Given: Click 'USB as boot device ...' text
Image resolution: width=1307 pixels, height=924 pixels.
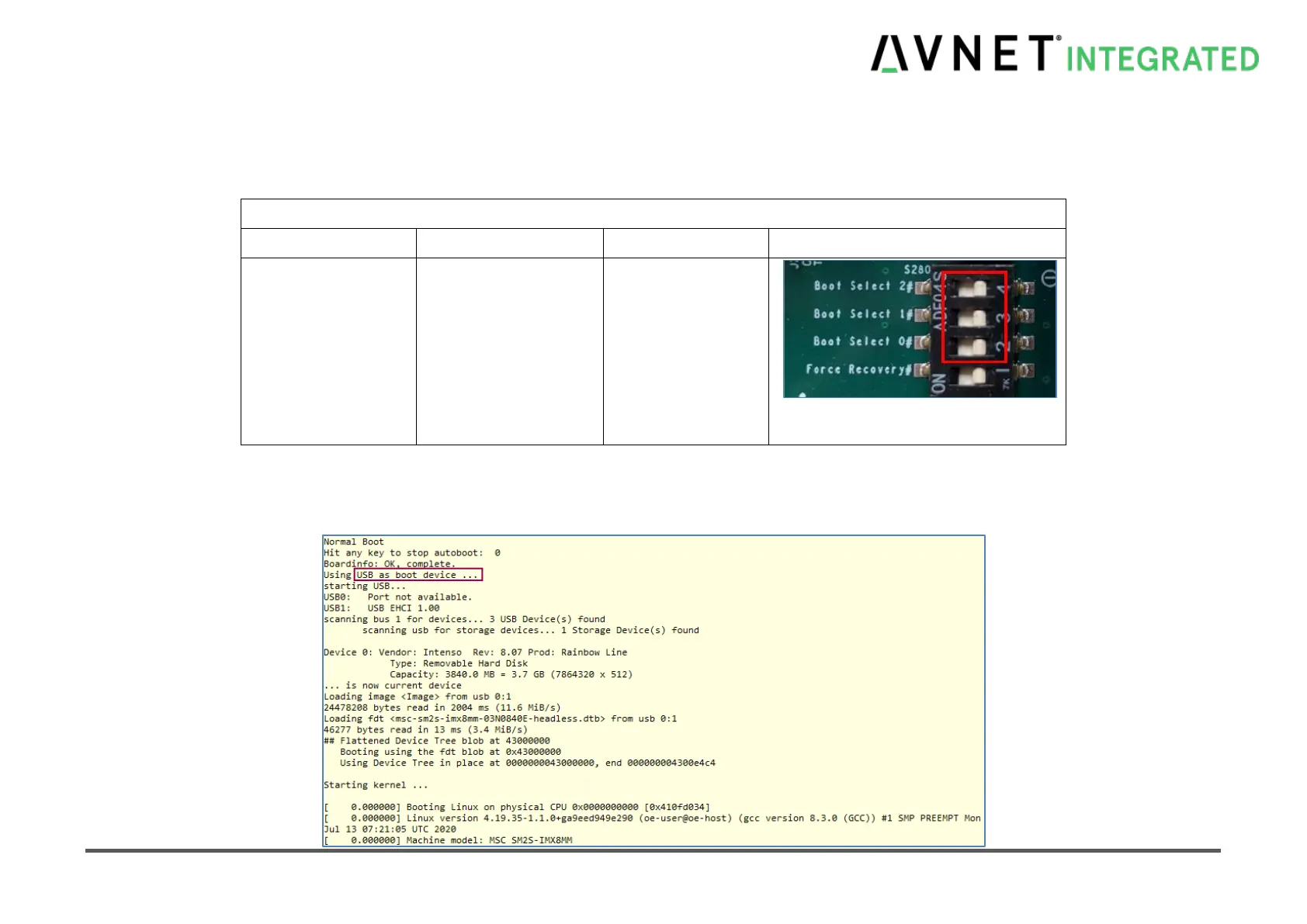Looking at the screenshot, I should point(418,575).
